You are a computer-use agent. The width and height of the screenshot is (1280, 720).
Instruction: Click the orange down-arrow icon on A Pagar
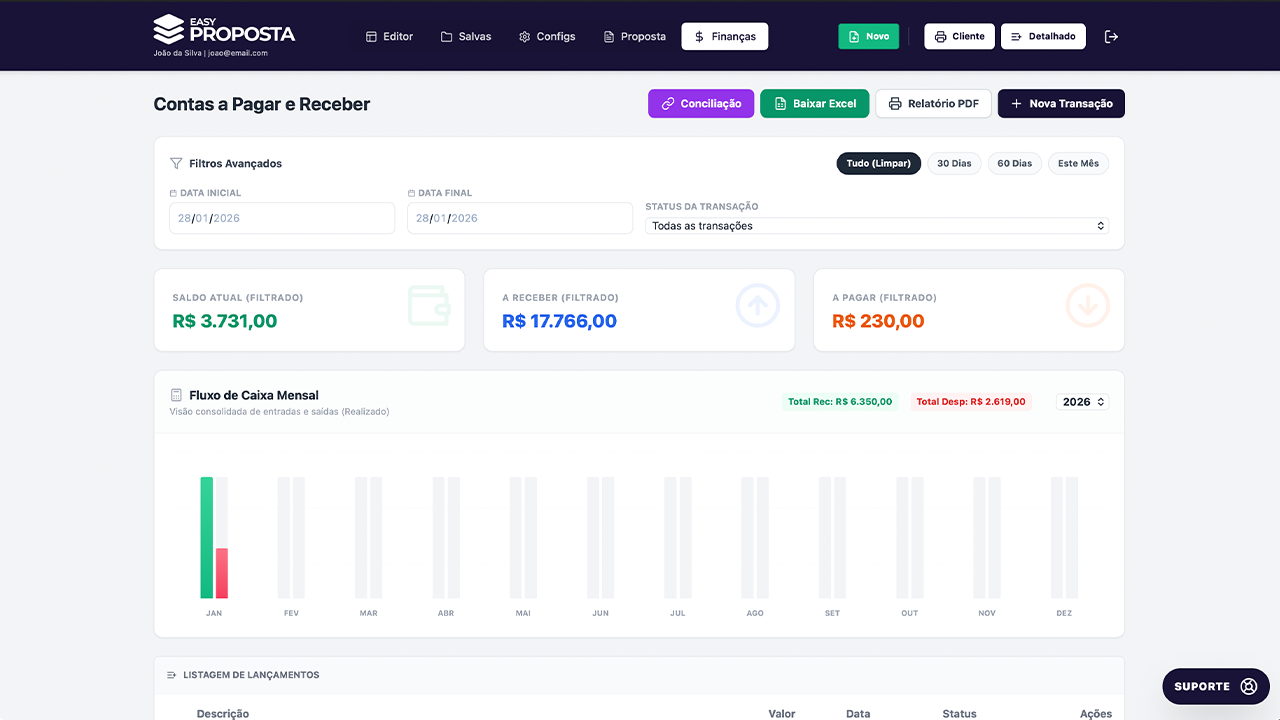point(1087,306)
